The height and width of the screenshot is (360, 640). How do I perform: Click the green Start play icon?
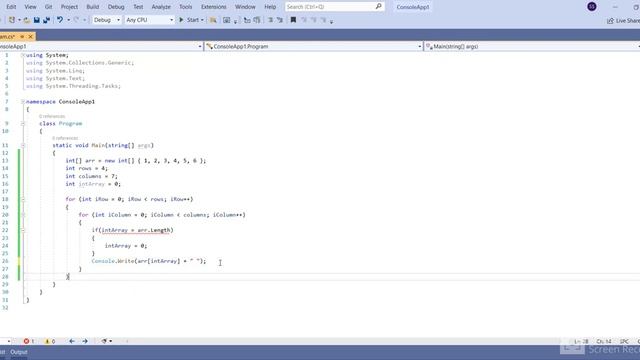tap(181, 20)
